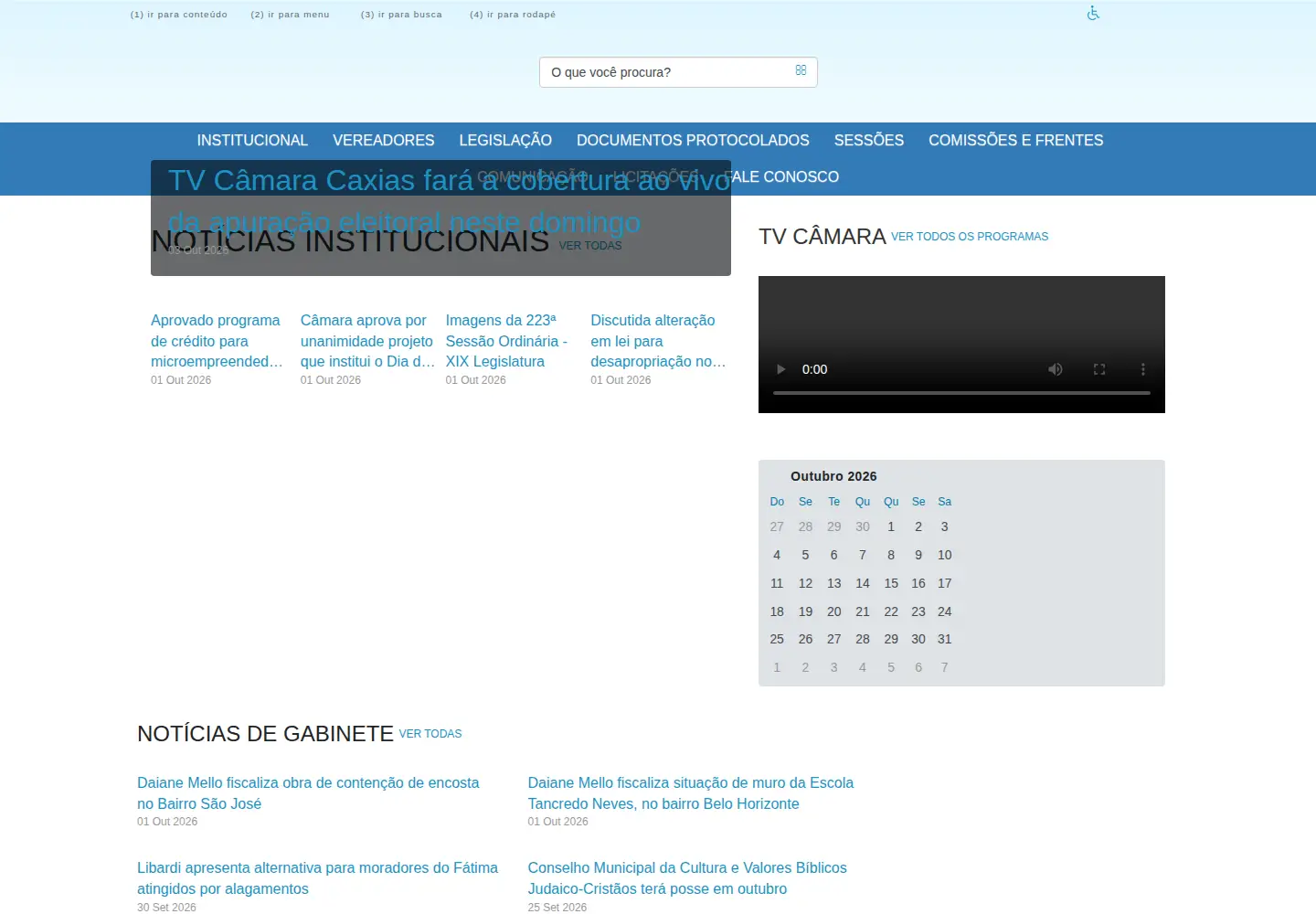Open 'Conselho Municipal da Cultura' article
Viewport: 1316px width, 914px height.
coord(687,878)
